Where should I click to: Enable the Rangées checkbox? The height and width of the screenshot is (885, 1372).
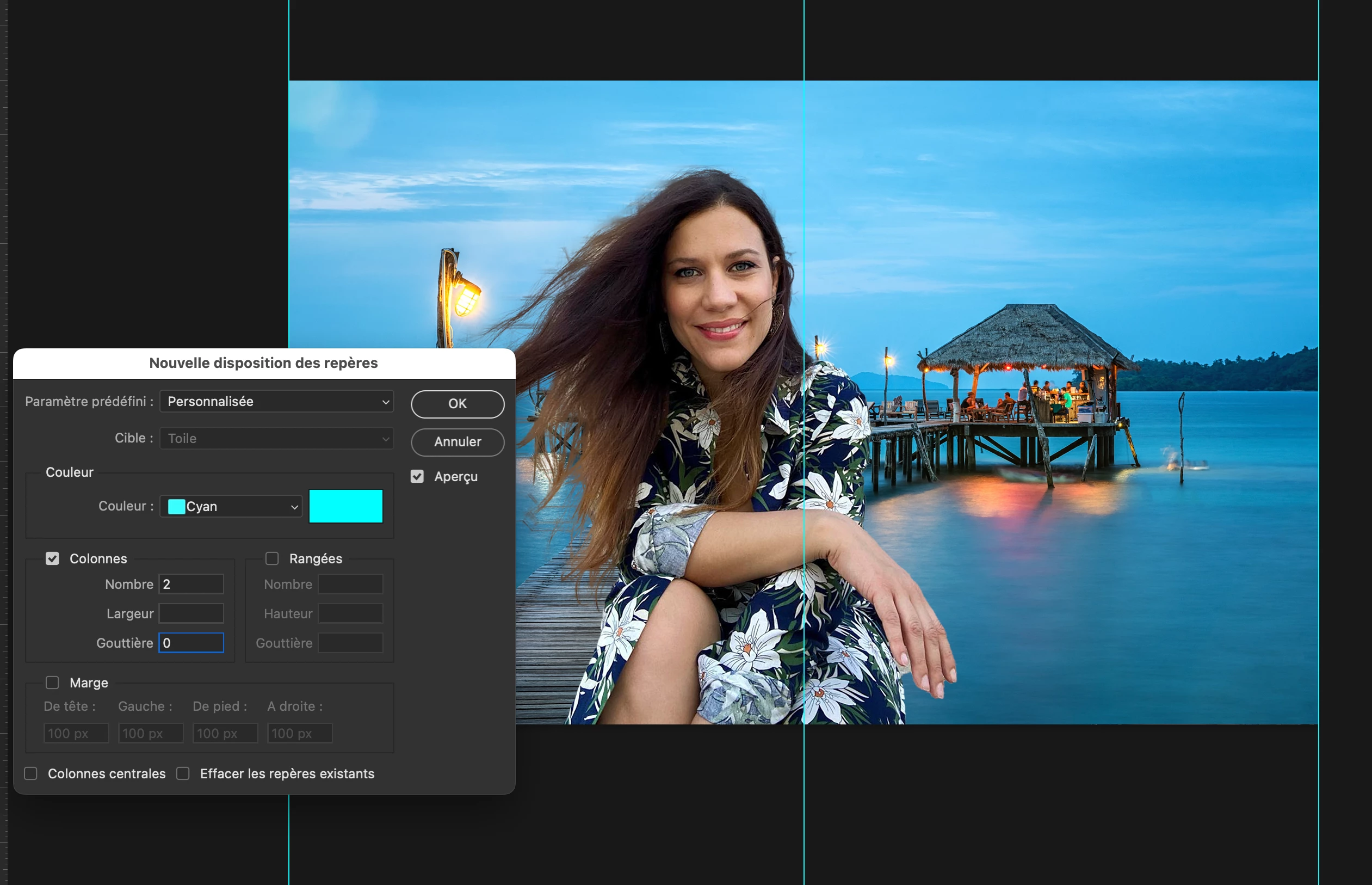[x=271, y=558]
